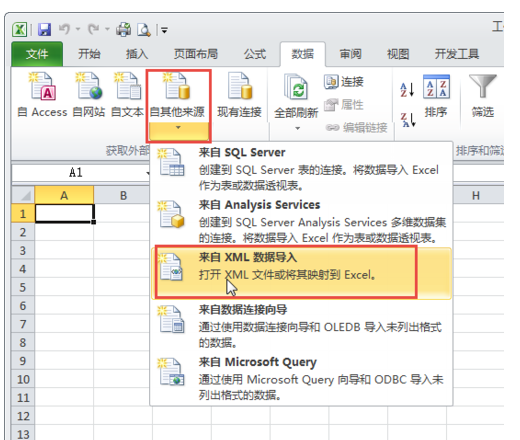Viewport: 520px width, 440px height.
Task: Save the workbook with floppy disk icon
Action: point(44,30)
